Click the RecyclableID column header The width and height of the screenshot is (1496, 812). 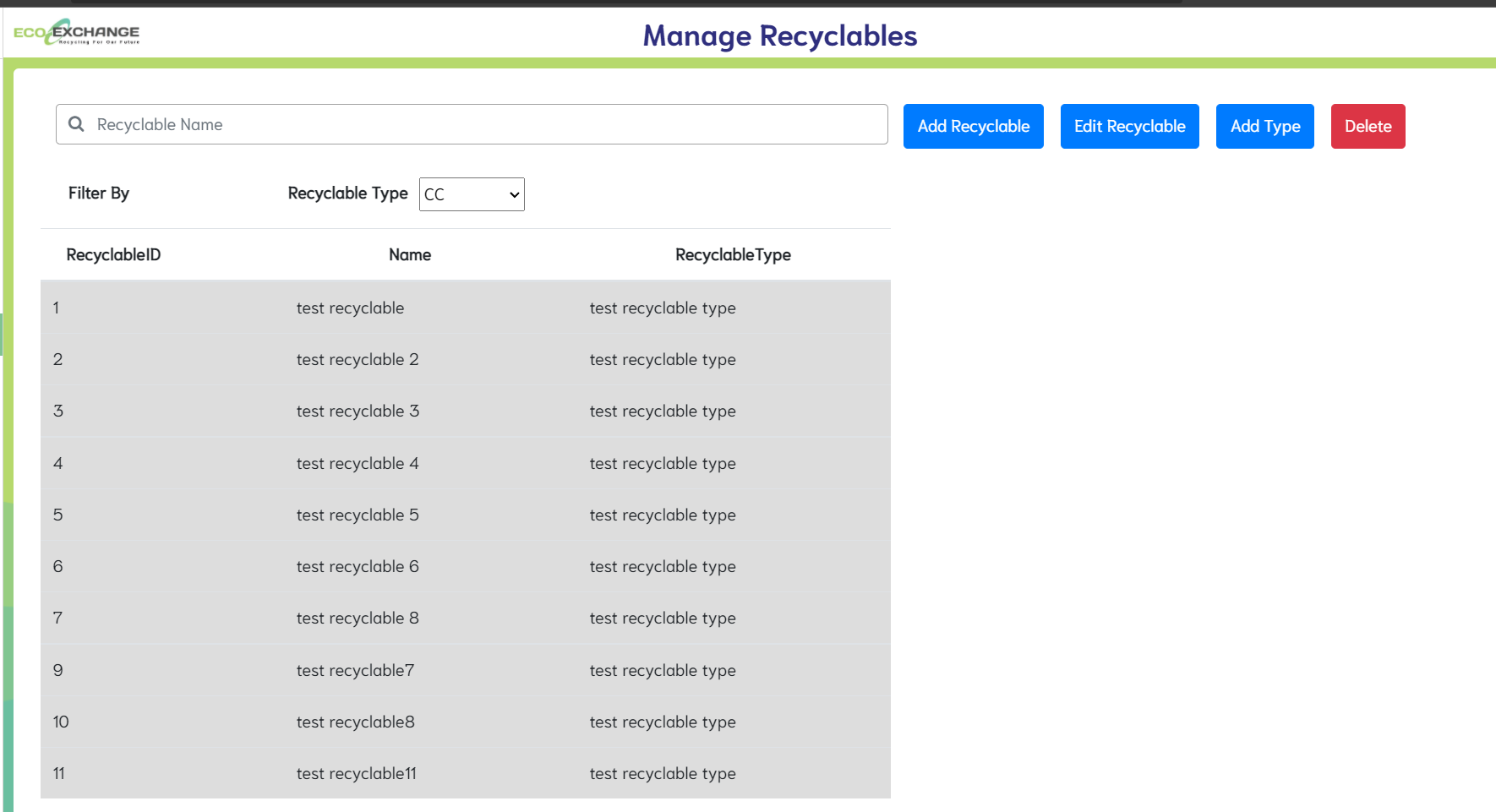(113, 254)
